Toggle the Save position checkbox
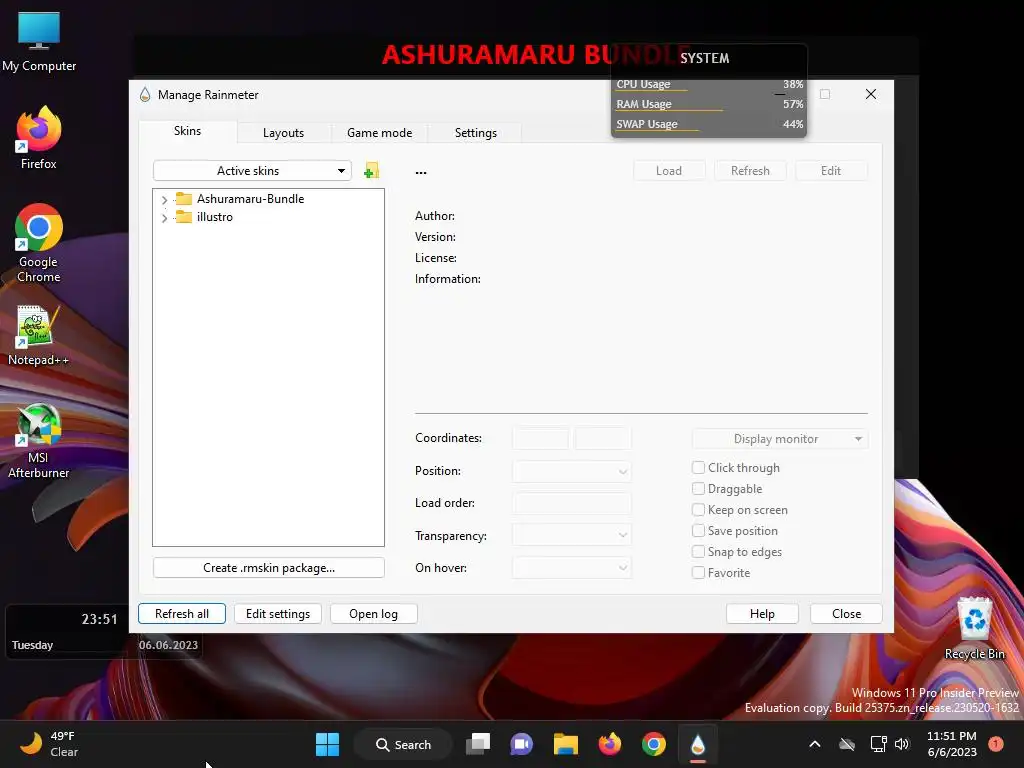Image resolution: width=1024 pixels, height=768 pixels. coord(698,530)
